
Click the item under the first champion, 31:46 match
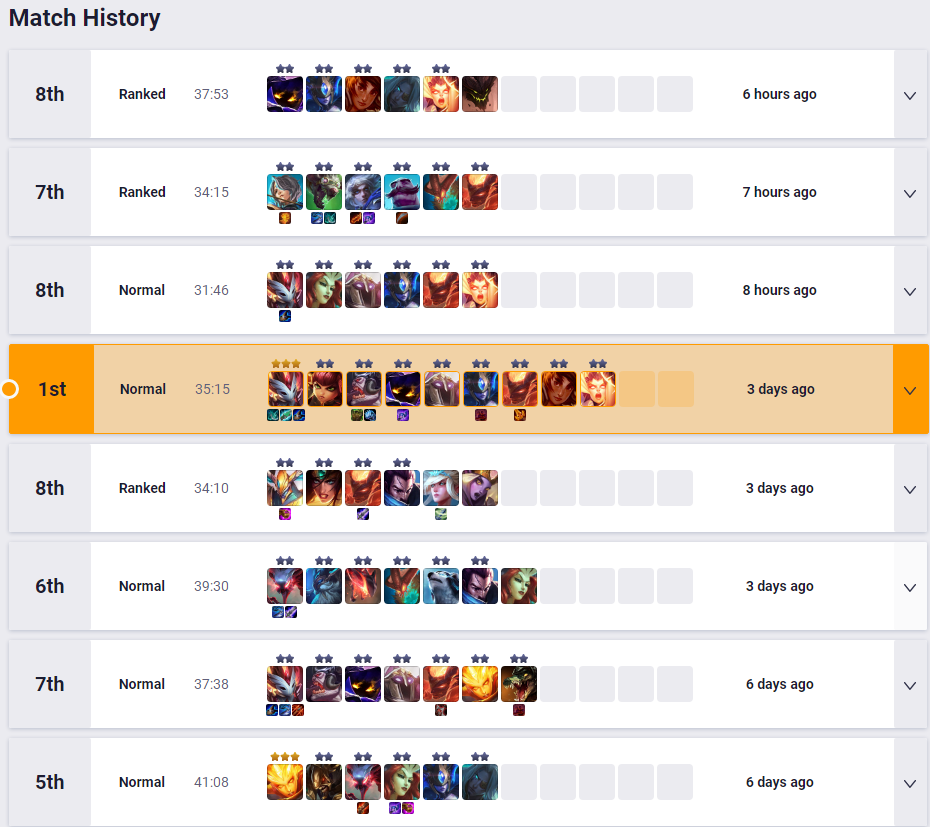click(x=285, y=316)
